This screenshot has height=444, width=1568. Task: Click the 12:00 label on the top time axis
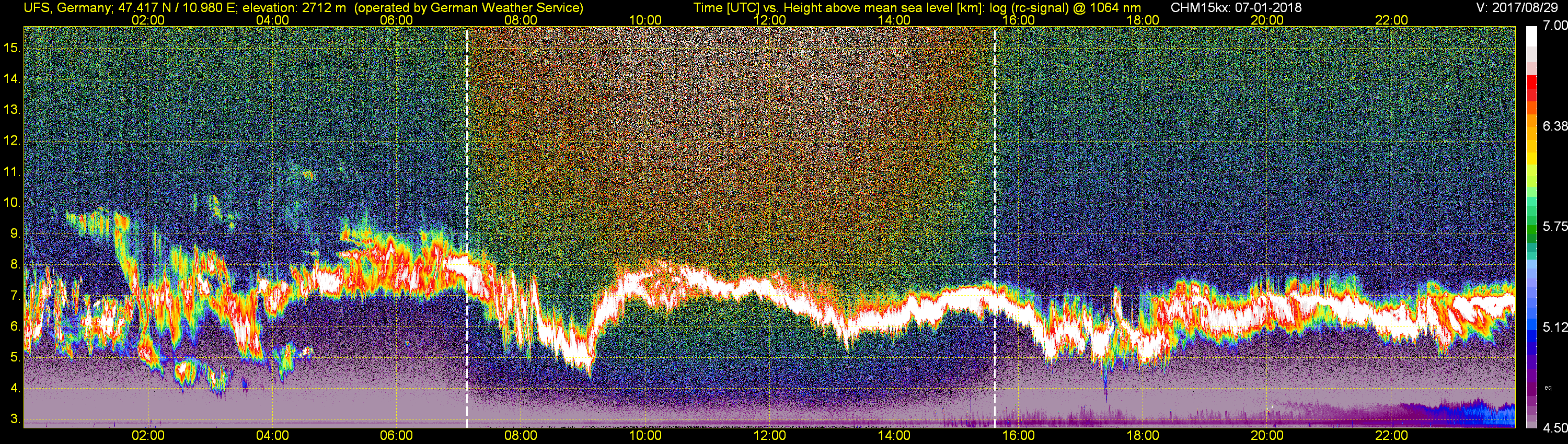[769, 20]
